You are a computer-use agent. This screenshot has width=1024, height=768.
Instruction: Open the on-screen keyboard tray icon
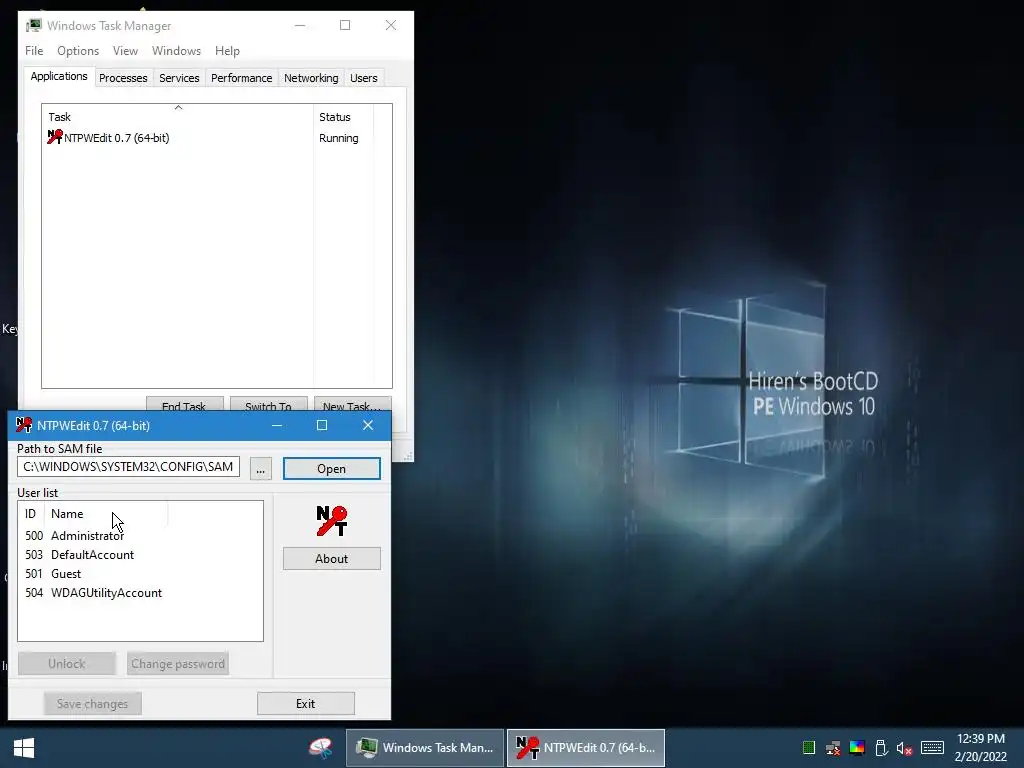pyautogui.click(x=932, y=748)
